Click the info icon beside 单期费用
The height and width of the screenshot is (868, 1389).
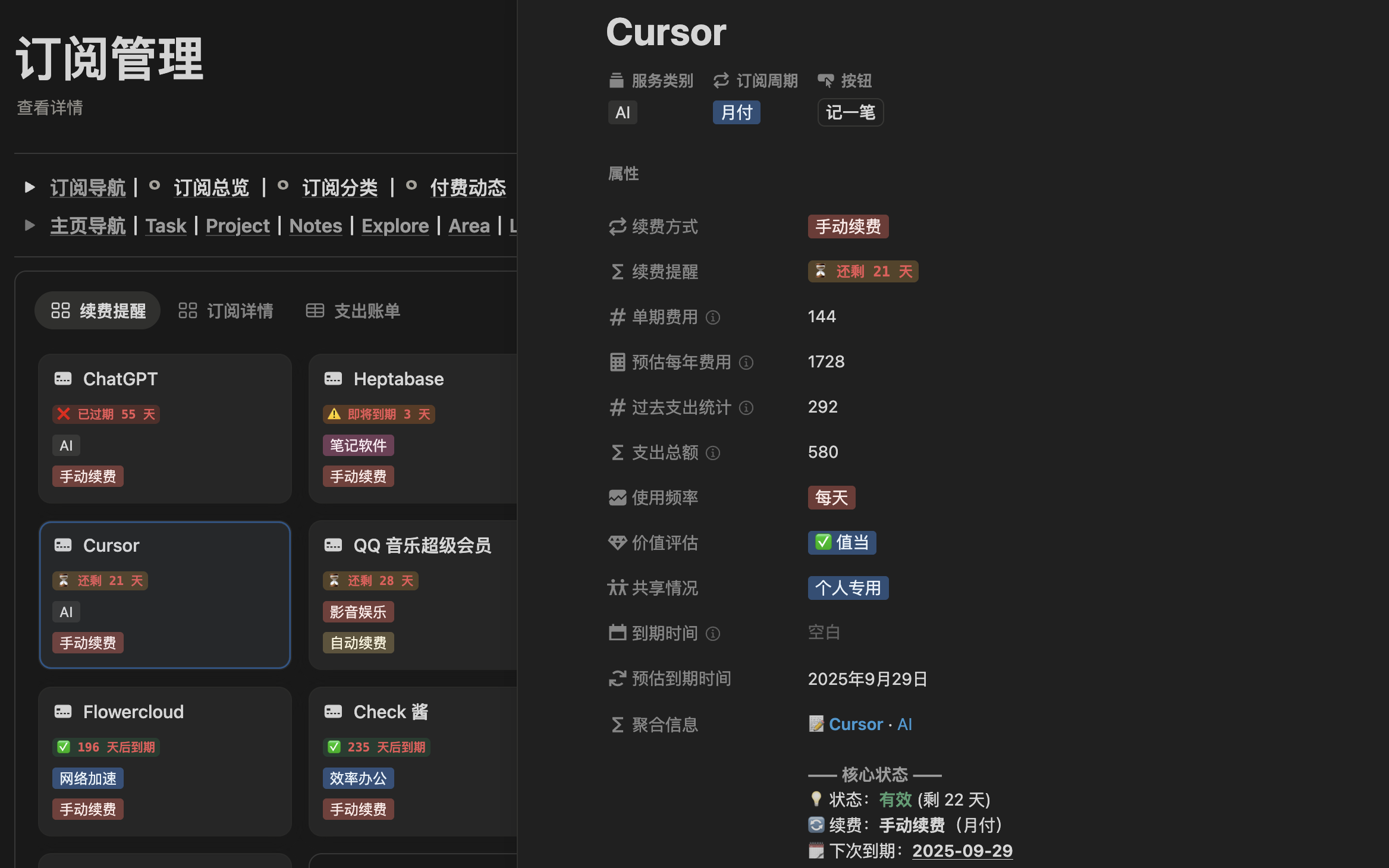713,317
